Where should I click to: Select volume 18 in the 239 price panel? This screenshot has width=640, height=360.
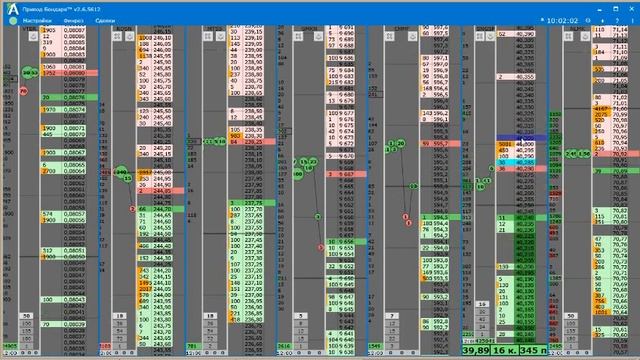point(210,316)
